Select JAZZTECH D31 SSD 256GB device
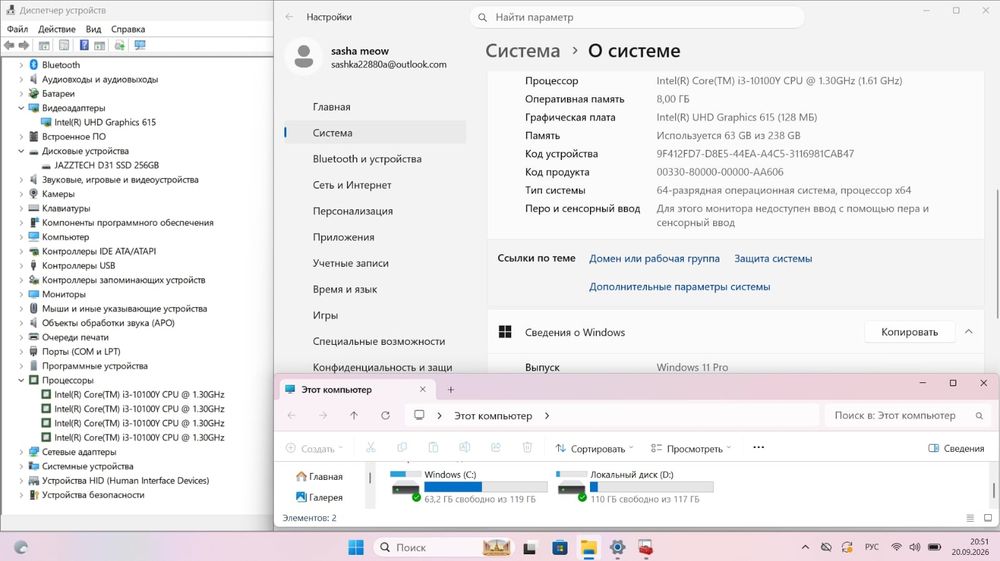Viewport: 1000px width, 561px height. 106,165
